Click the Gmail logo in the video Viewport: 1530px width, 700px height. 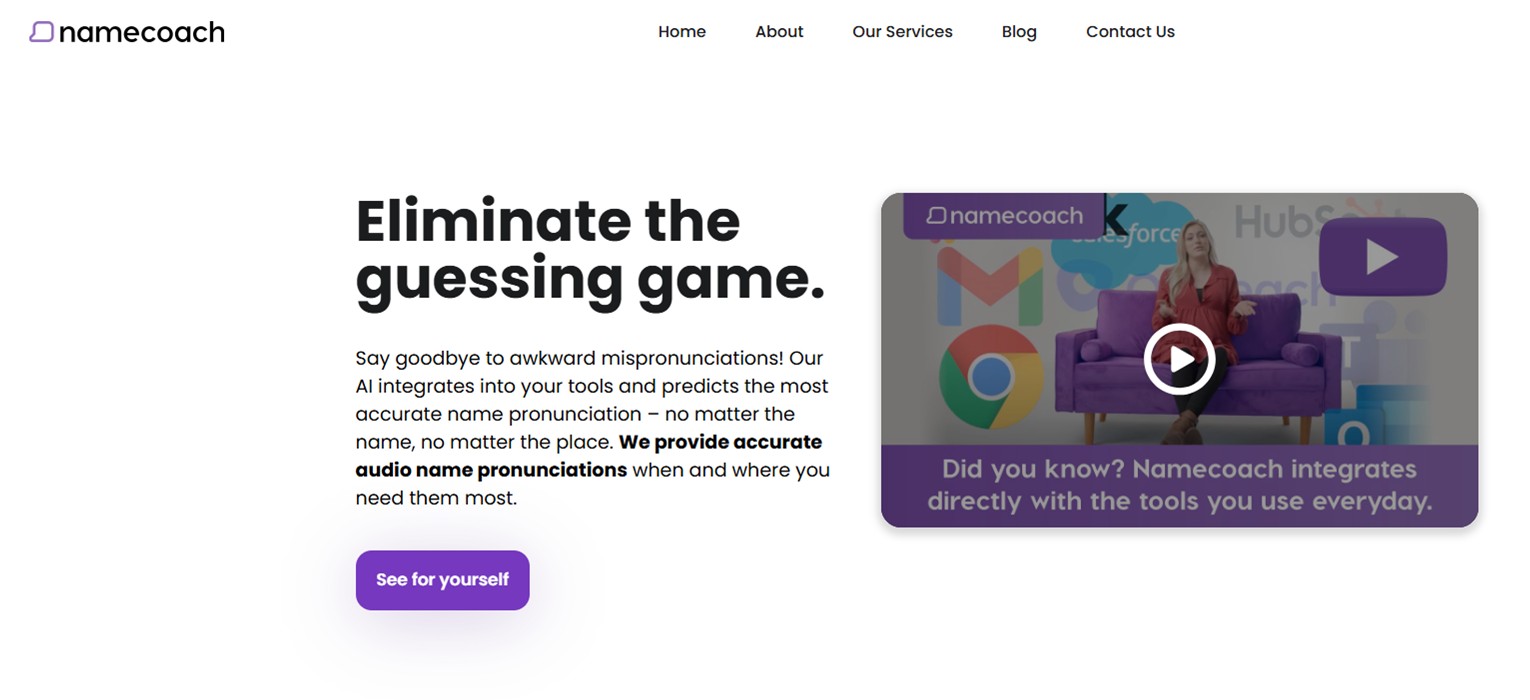990,285
